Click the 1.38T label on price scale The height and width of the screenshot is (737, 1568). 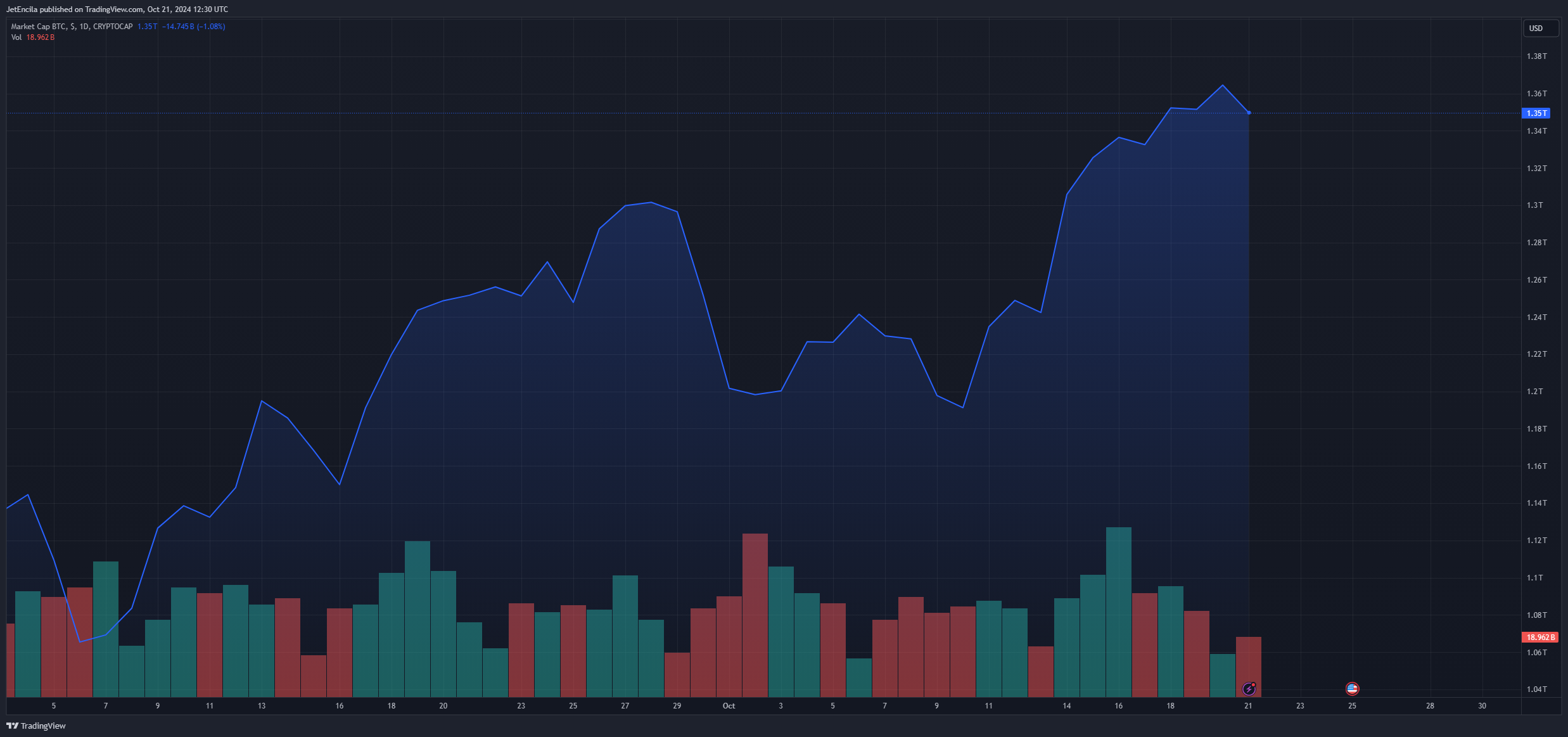pyautogui.click(x=1536, y=56)
